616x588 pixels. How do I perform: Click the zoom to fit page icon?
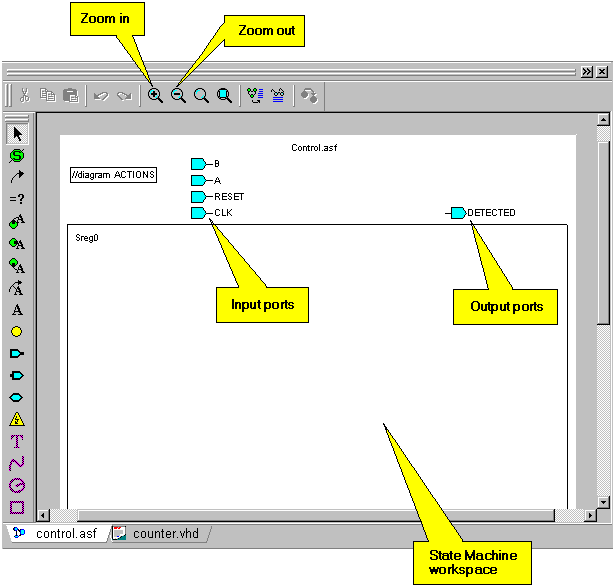(x=225, y=96)
